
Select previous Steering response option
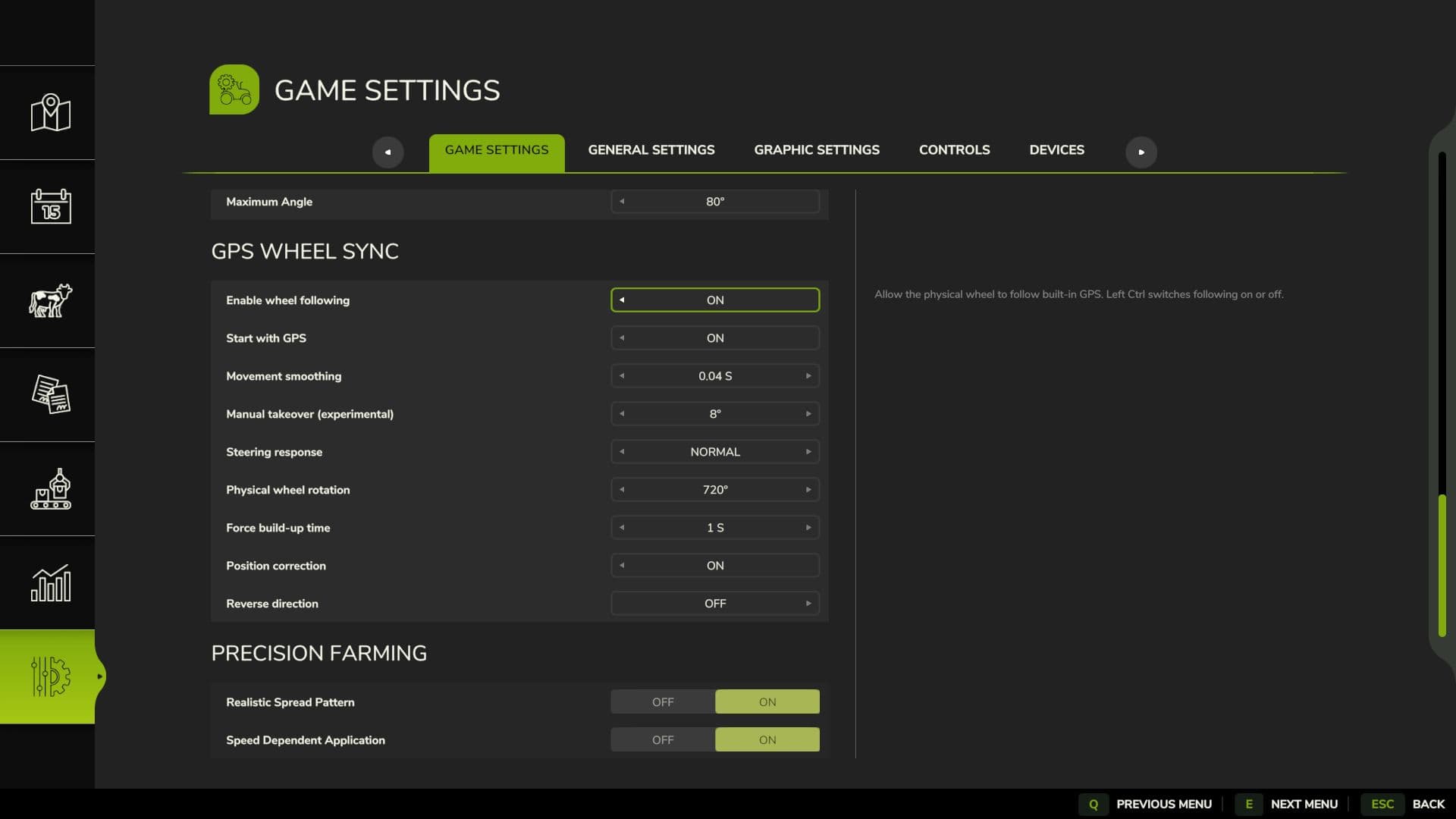tap(622, 451)
